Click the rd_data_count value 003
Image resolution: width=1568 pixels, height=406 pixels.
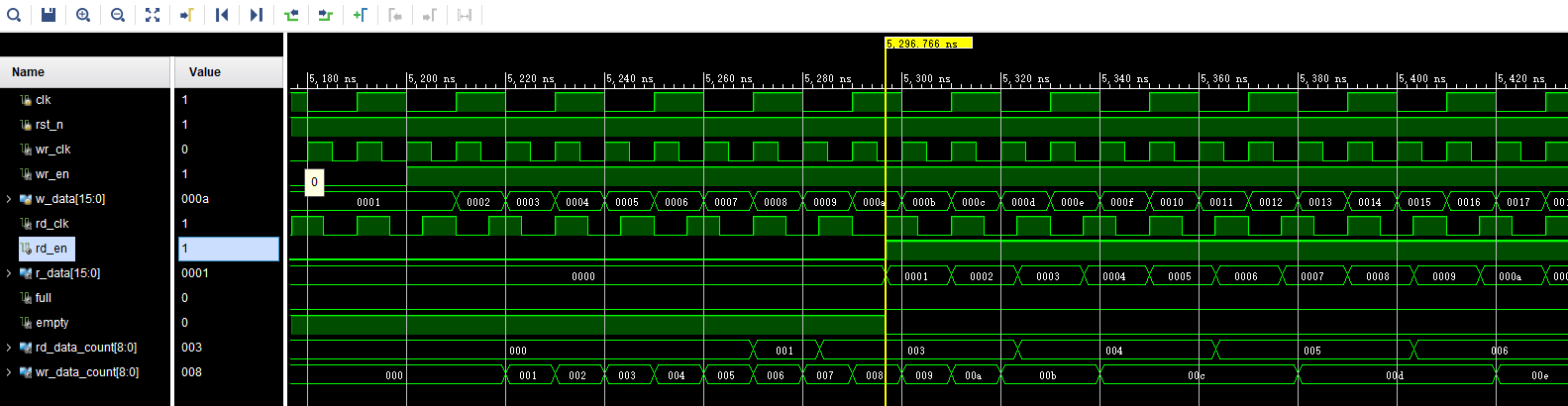coord(191,348)
